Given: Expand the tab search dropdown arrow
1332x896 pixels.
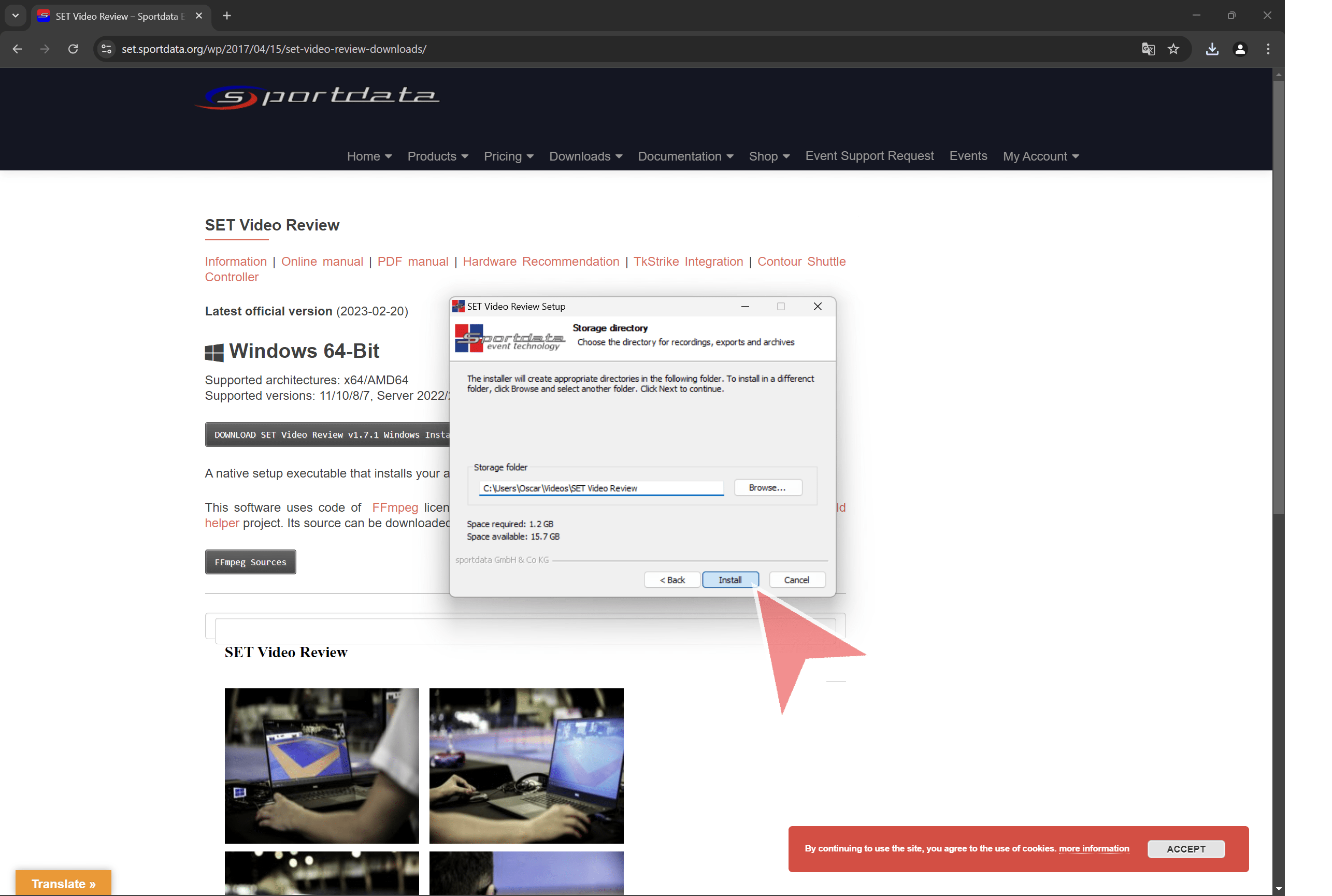Looking at the screenshot, I should 16,16.
